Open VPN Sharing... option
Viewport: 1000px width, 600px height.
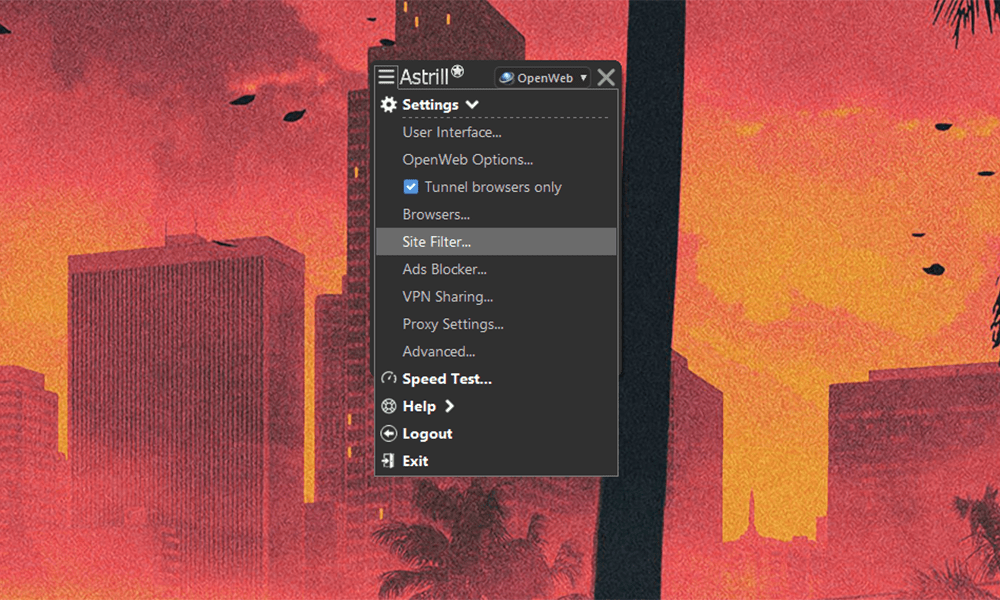[448, 296]
